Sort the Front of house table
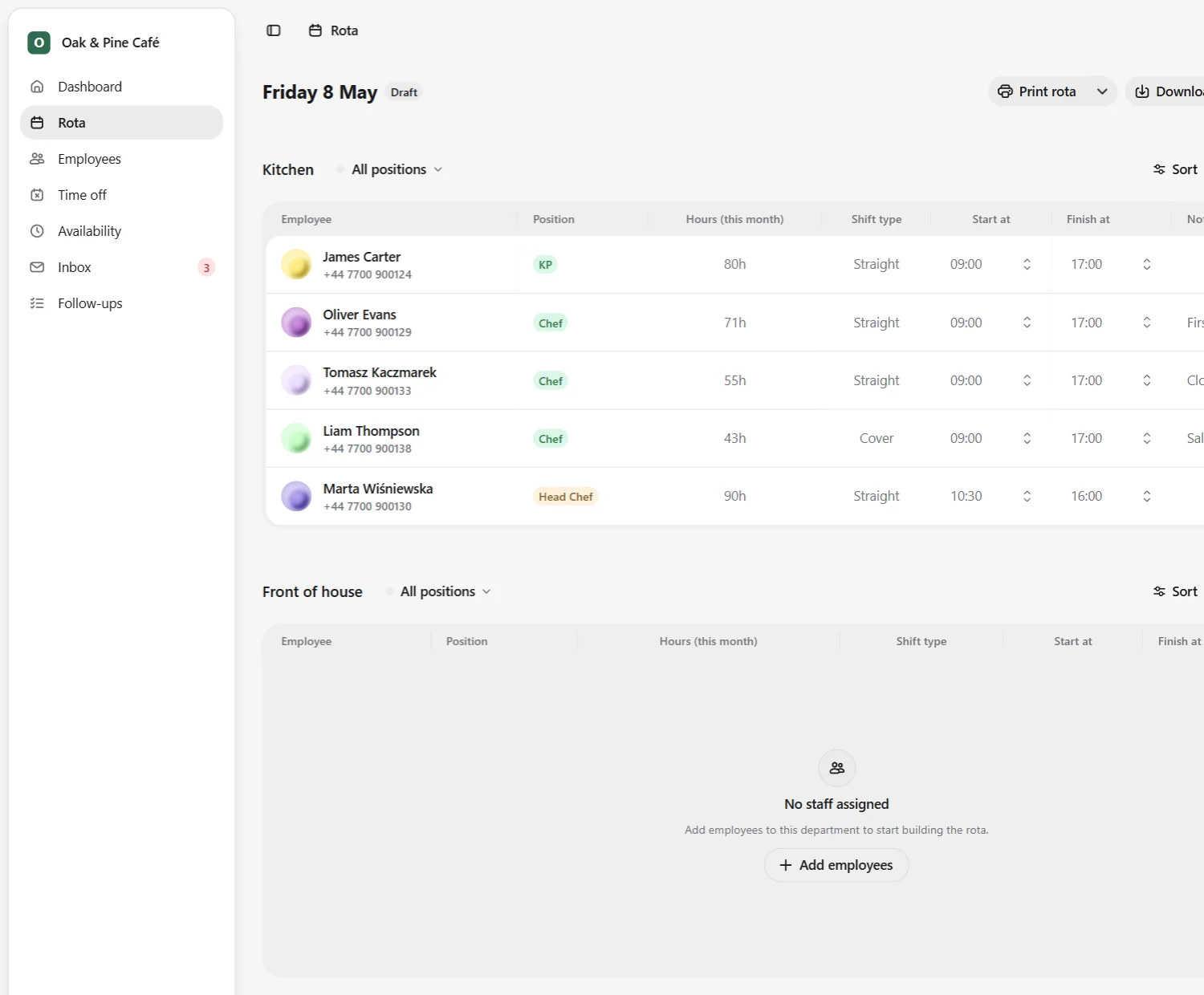This screenshot has width=1204, height=995. [x=1175, y=591]
